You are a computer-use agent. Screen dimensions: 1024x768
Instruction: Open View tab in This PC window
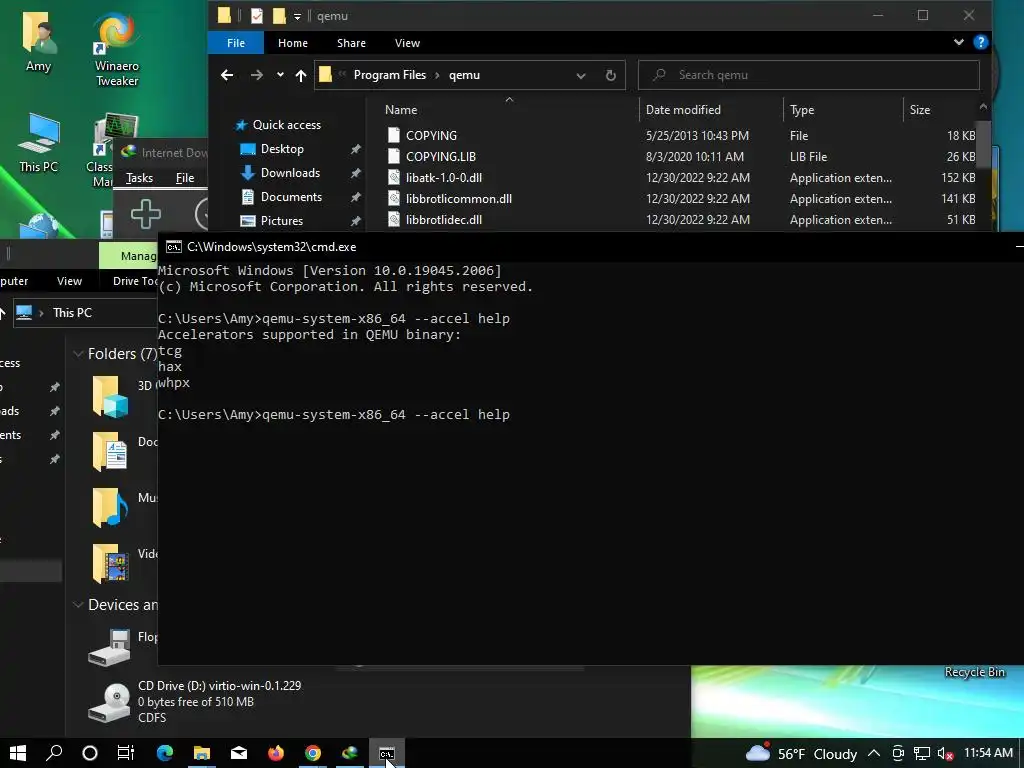coord(69,281)
